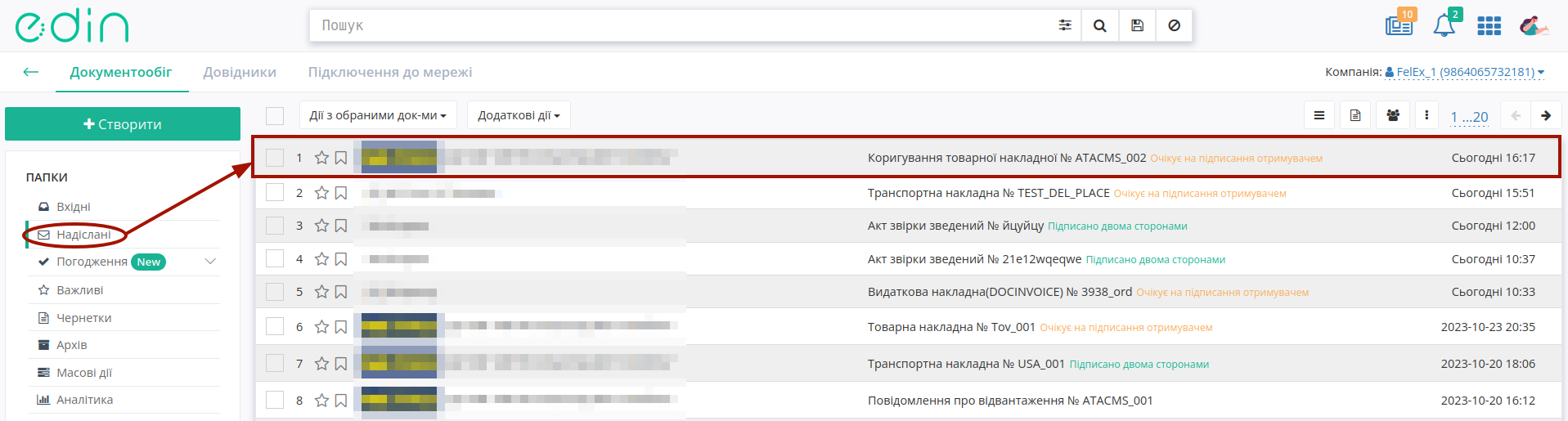The image size is (1568, 421).
Task: Go to the previous page with the arrow
Action: click(1516, 115)
